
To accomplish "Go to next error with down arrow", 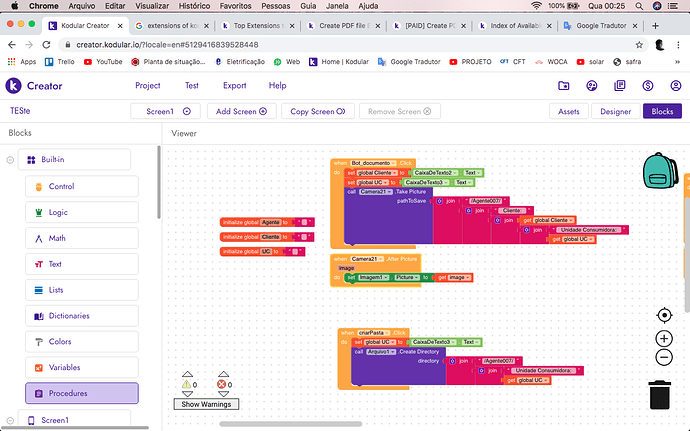I will tap(224, 394).
